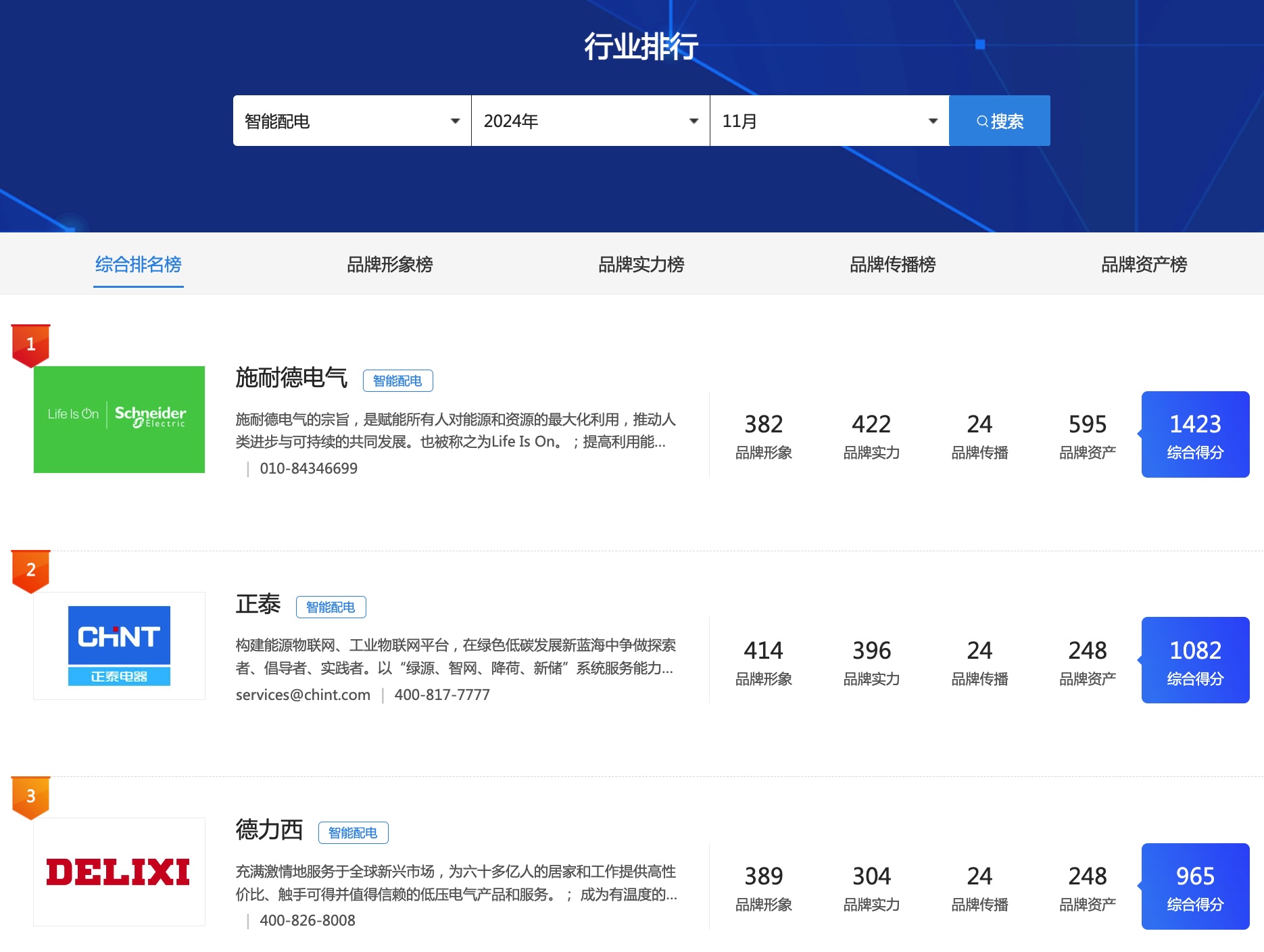Open the 2024年 year dropdown

click(x=590, y=121)
